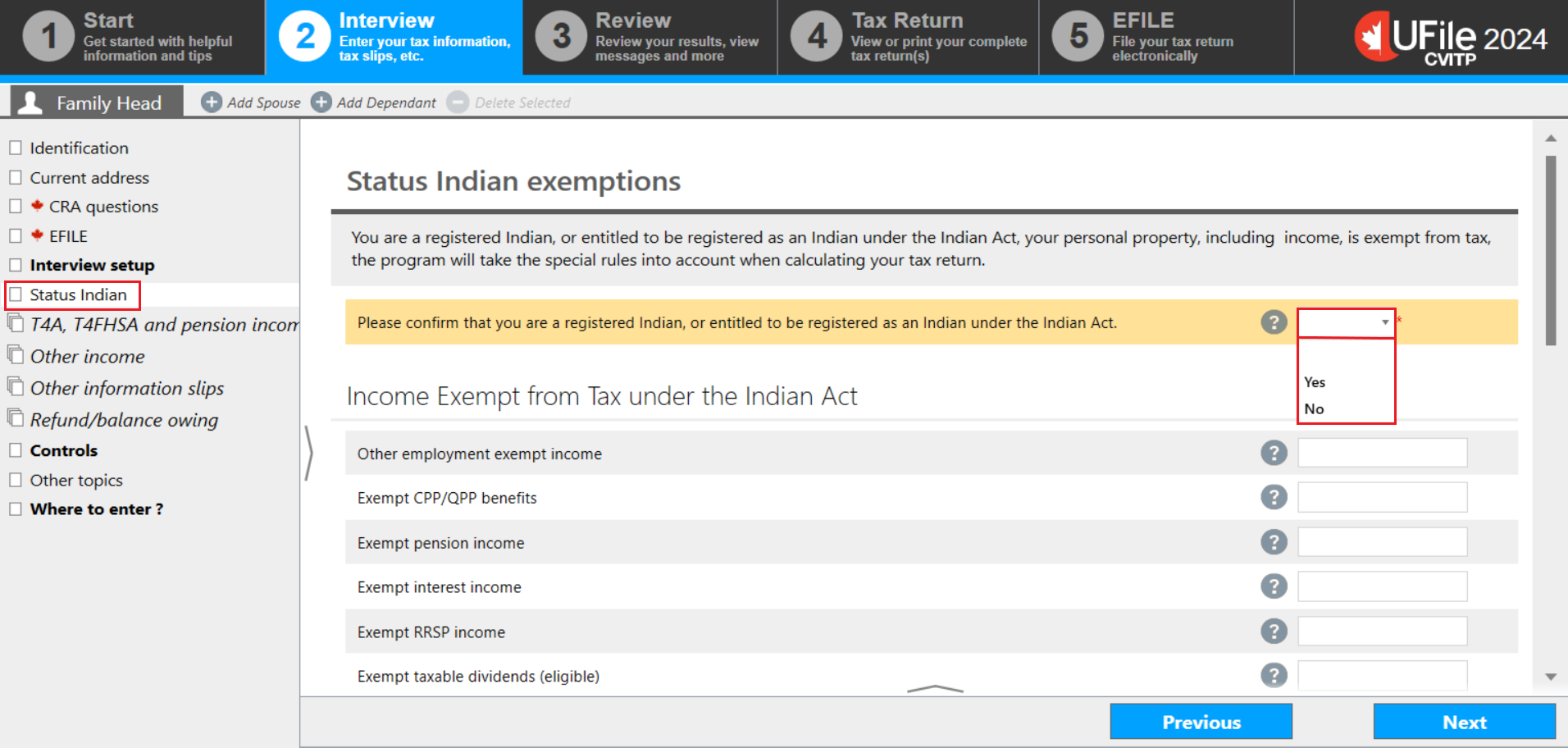Check the Identification checkbox
This screenshot has width=1568, height=748.
coord(15,148)
